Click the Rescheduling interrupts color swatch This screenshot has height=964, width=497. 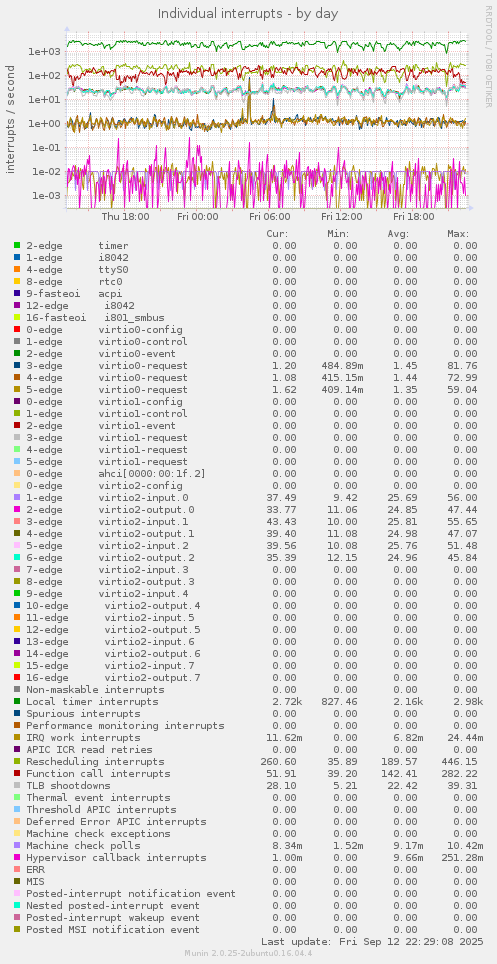tap(17, 762)
